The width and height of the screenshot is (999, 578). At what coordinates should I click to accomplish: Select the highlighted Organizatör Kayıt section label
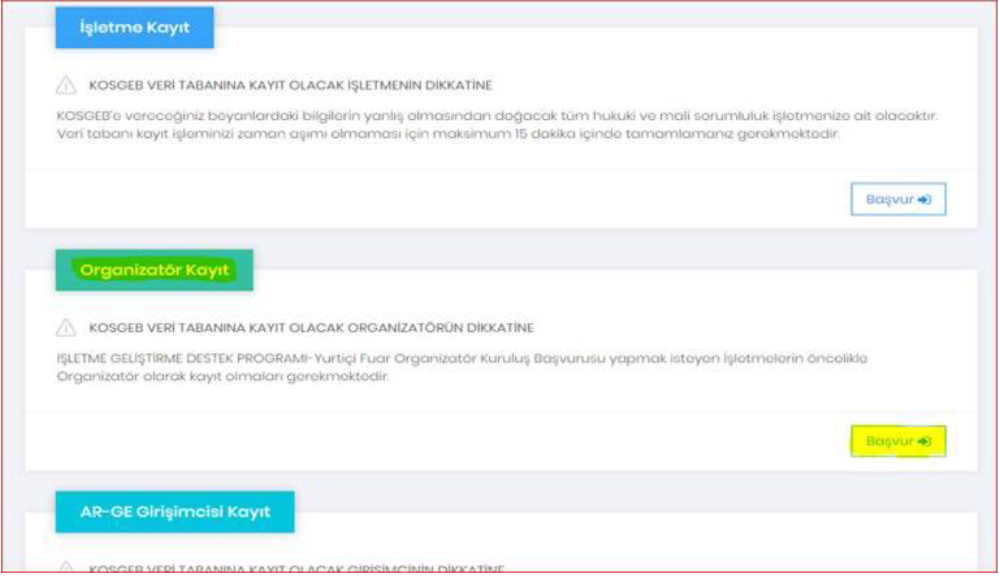click(154, 270)
